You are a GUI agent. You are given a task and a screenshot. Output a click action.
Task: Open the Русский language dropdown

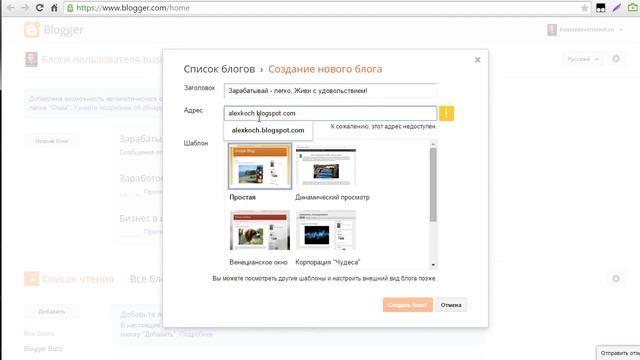[x=583, y=59]
